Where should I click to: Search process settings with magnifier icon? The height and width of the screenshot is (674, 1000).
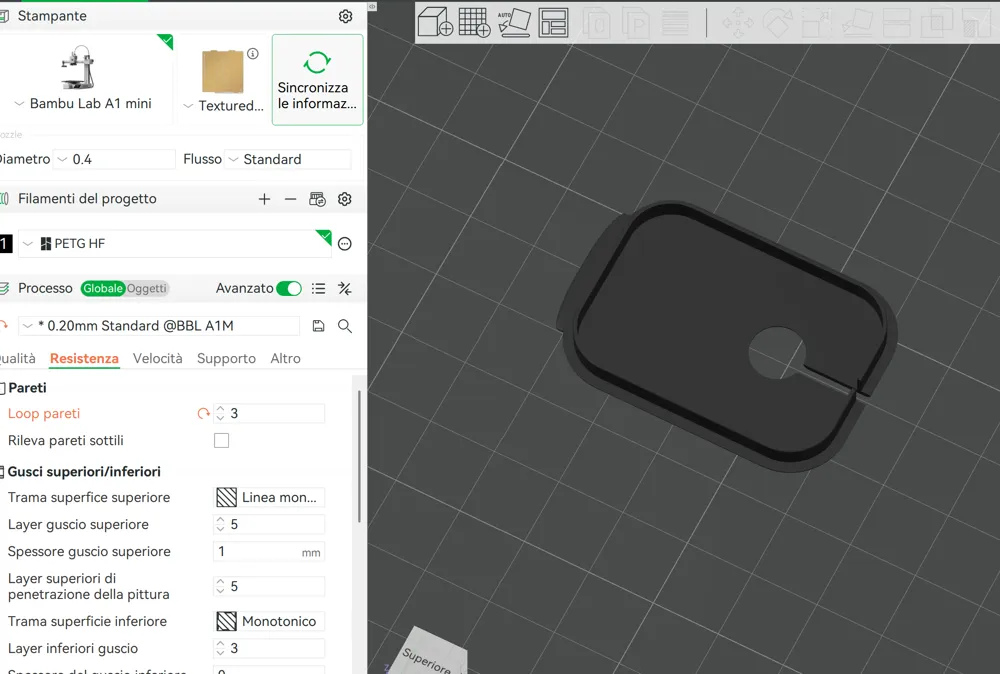point(344,326)
